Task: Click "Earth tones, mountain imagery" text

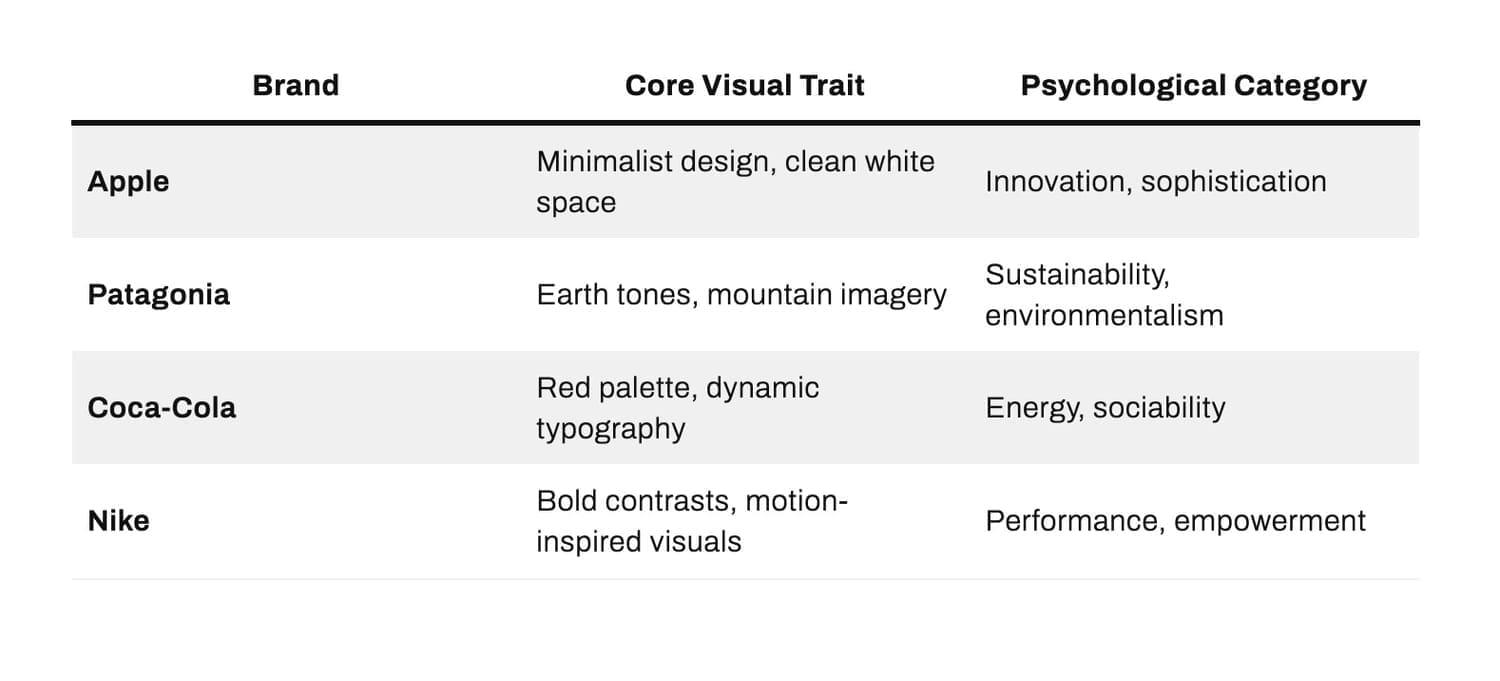Action: [741, 295]
